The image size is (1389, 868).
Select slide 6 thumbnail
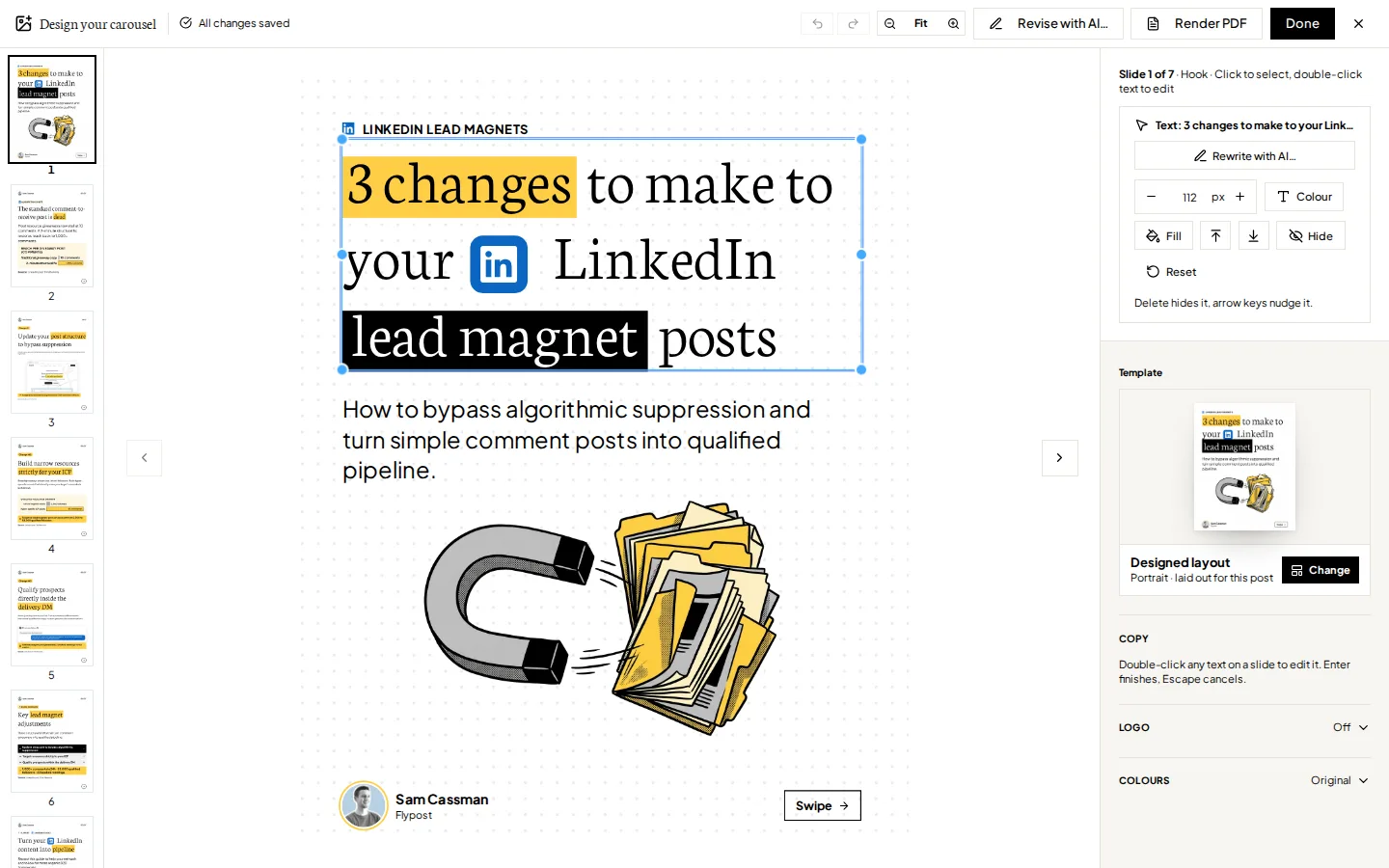52,741
